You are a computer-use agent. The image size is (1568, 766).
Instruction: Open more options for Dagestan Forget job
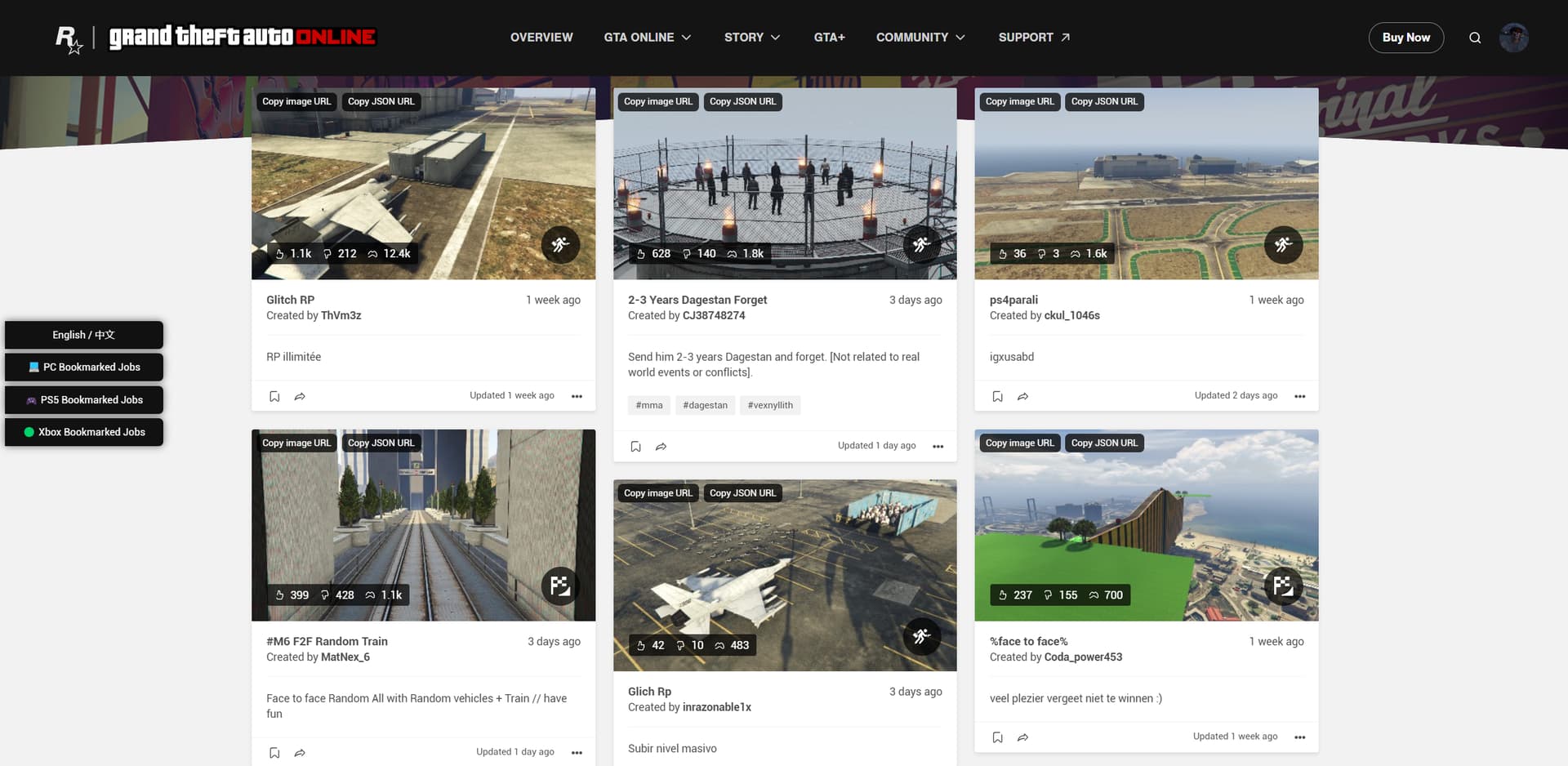[938, 446]
